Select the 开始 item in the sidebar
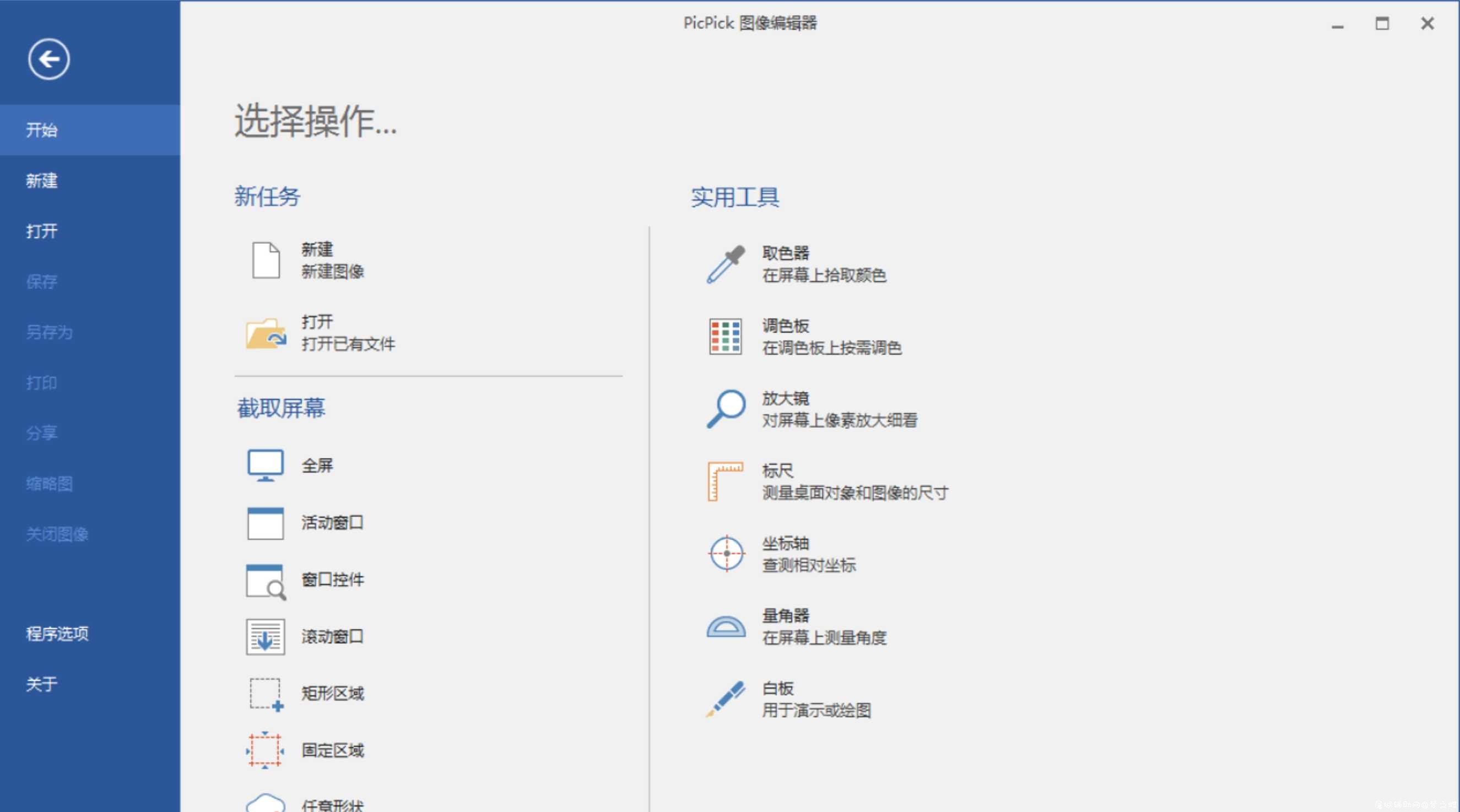 coord(90,130)
